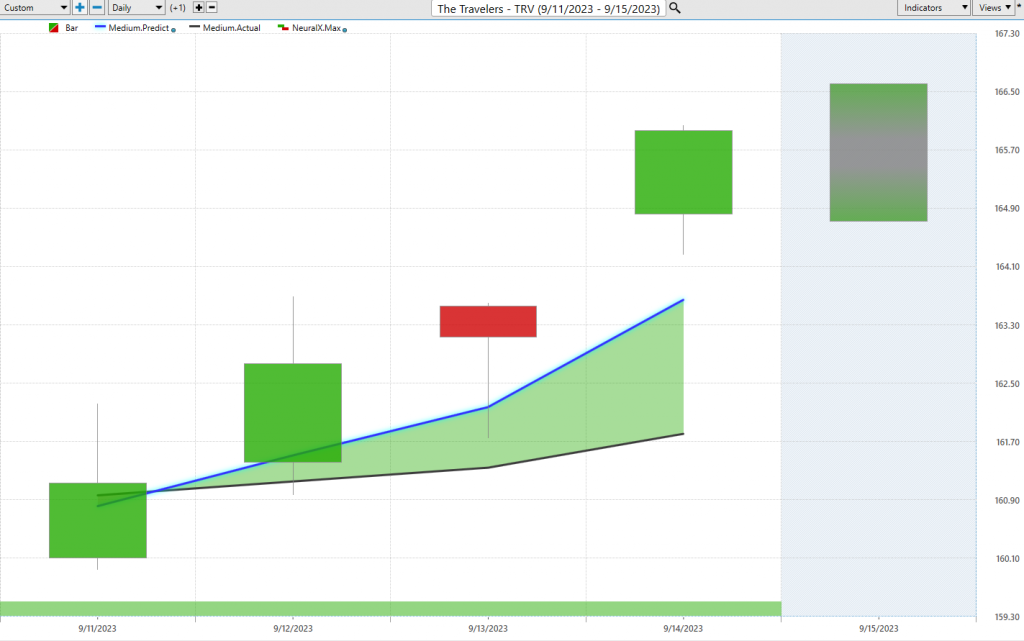Click the 165.70 price axis label

click(x=1006, y=149)
